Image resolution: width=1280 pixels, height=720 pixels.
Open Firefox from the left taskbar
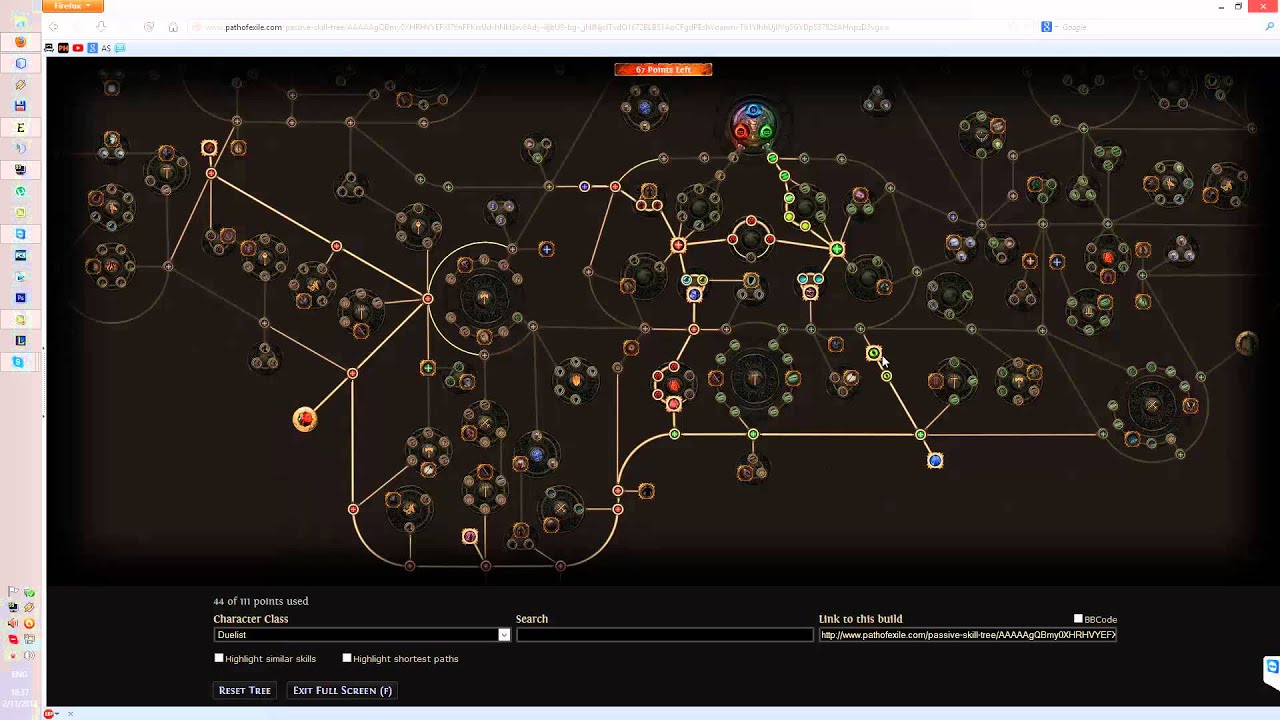[20, 42]
